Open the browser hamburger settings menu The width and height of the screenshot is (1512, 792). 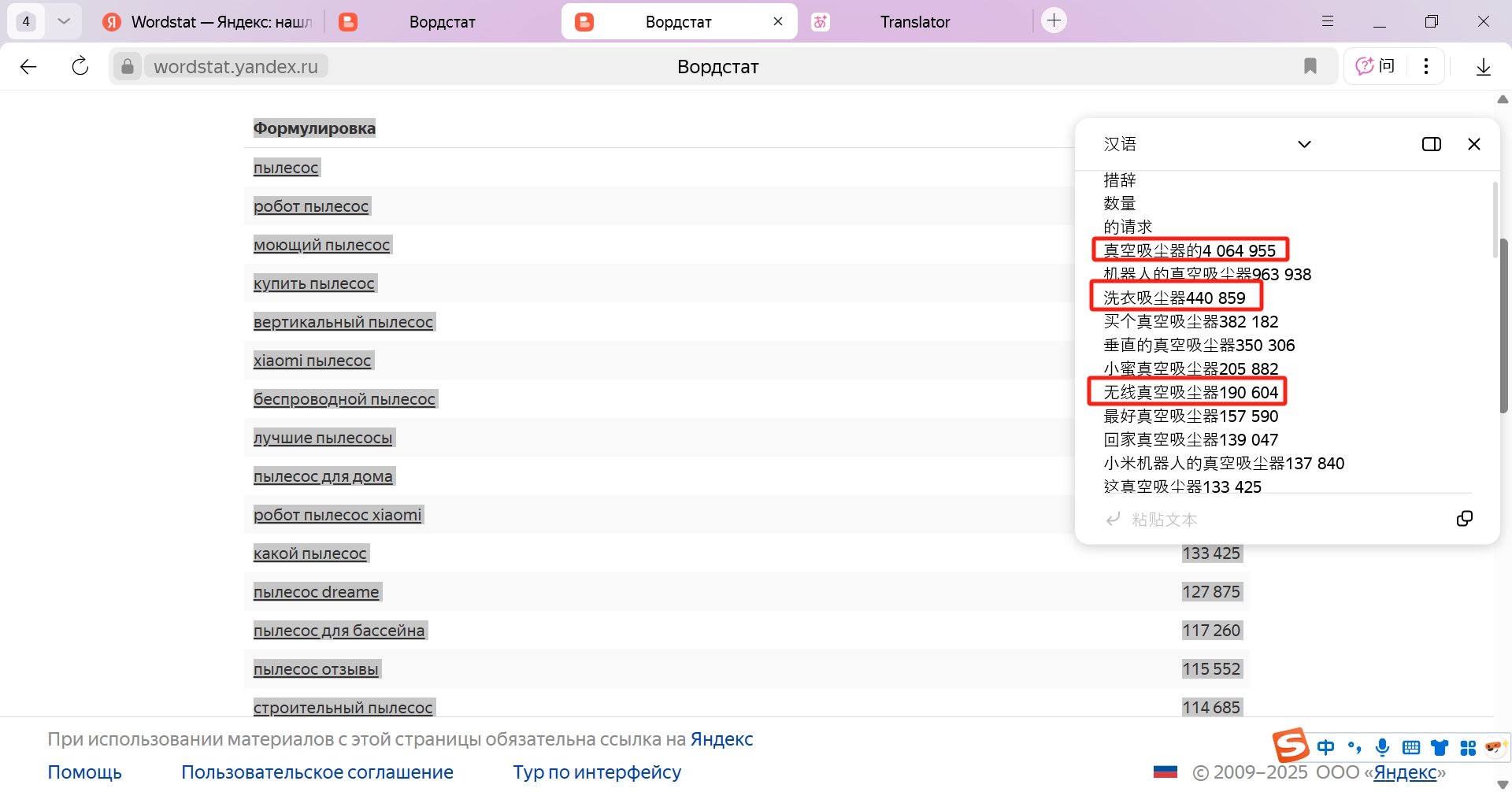(x=1328, y=21)
